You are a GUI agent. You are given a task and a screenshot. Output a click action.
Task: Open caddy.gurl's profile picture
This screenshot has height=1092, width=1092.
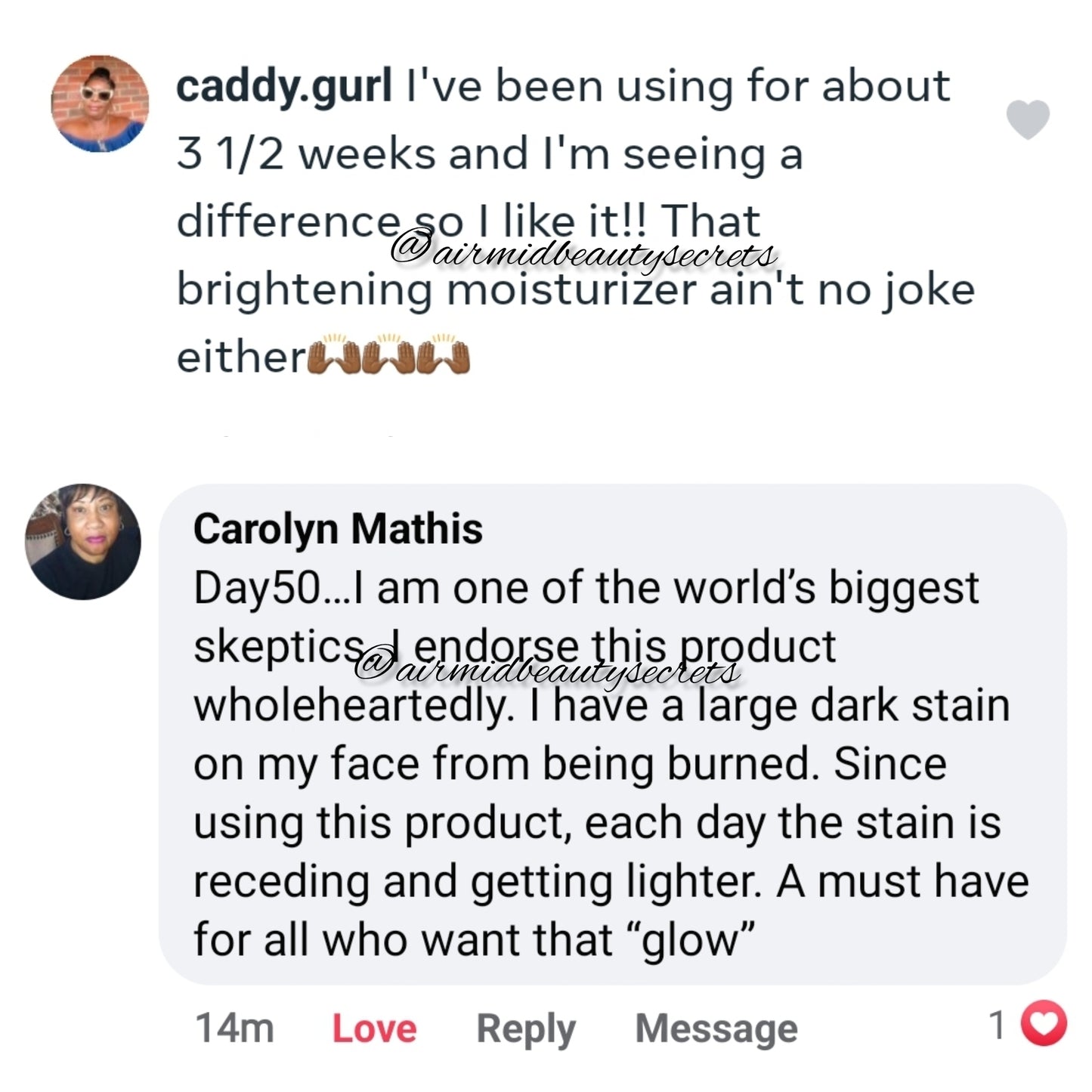coord(100,104)
